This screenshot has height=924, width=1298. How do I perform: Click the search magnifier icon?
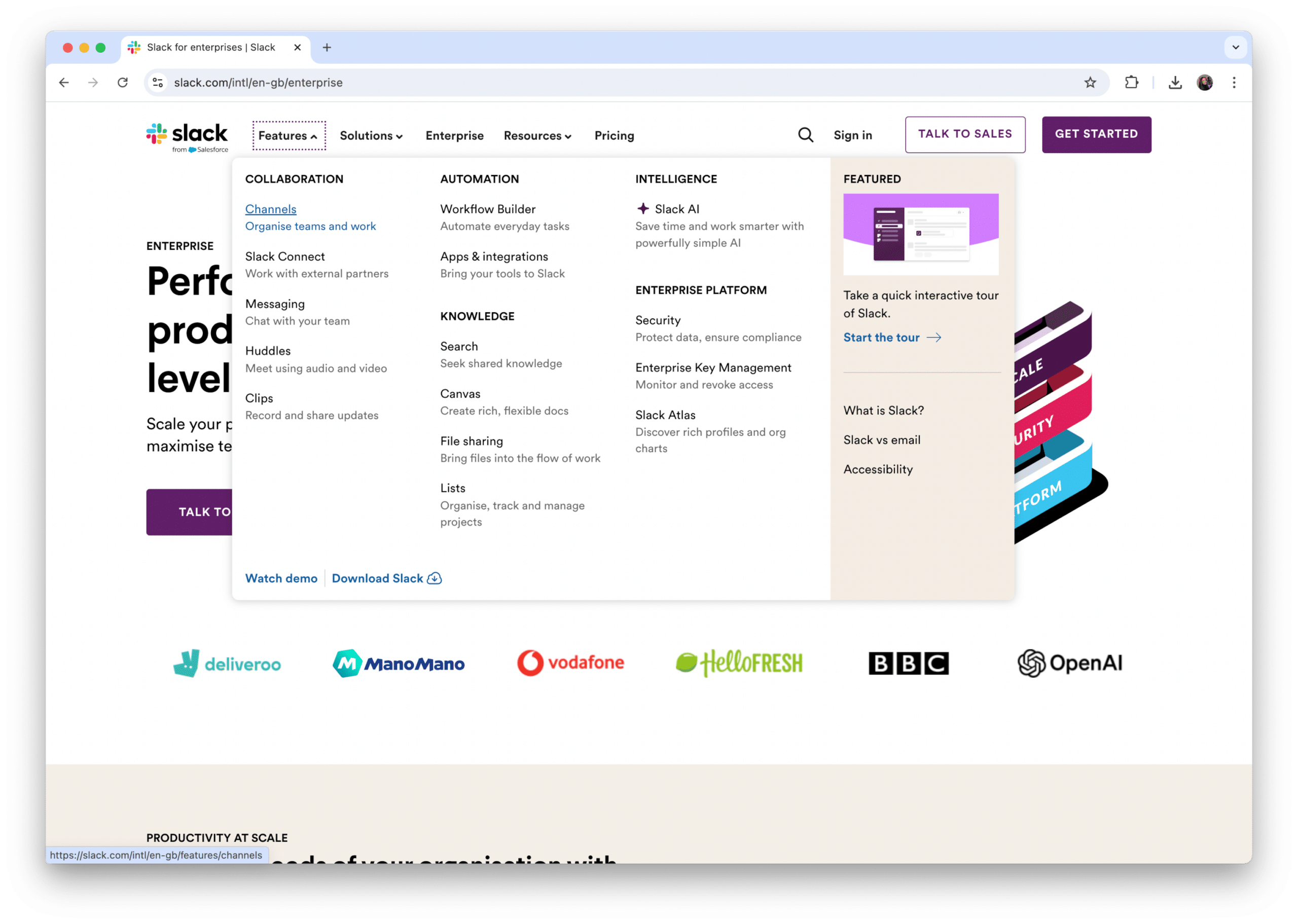[805, 134]
